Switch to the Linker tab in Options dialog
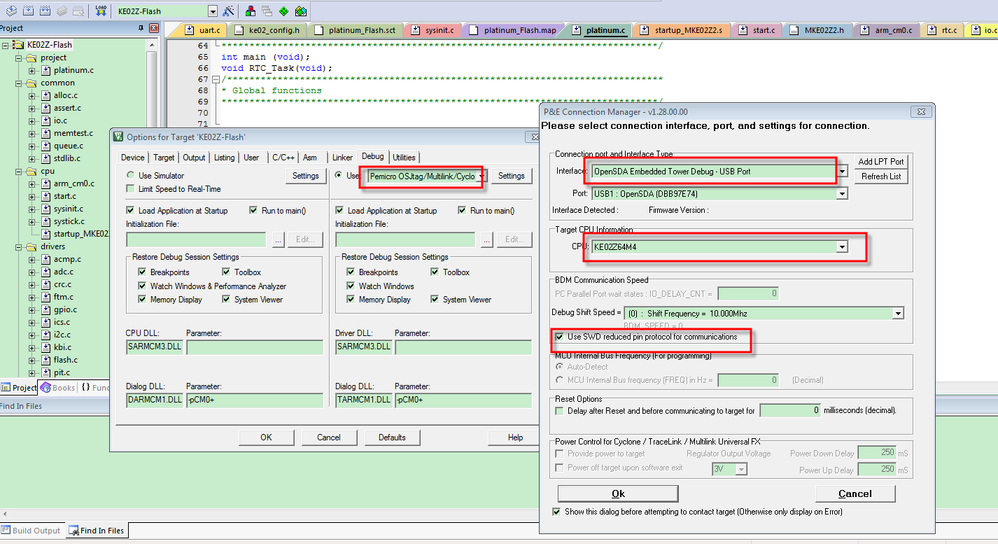Image resolution: width=998 pixels, height=544 pixels. click(342, 157)
